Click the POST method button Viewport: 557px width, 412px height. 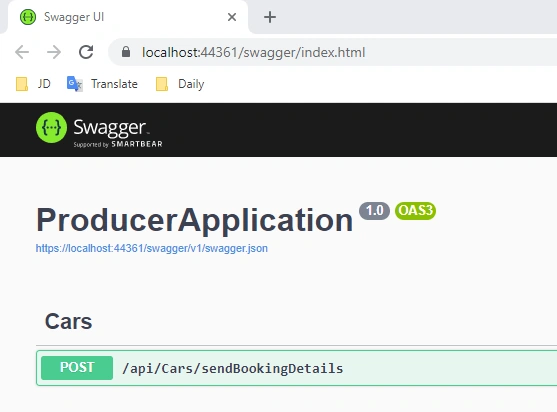77,368
